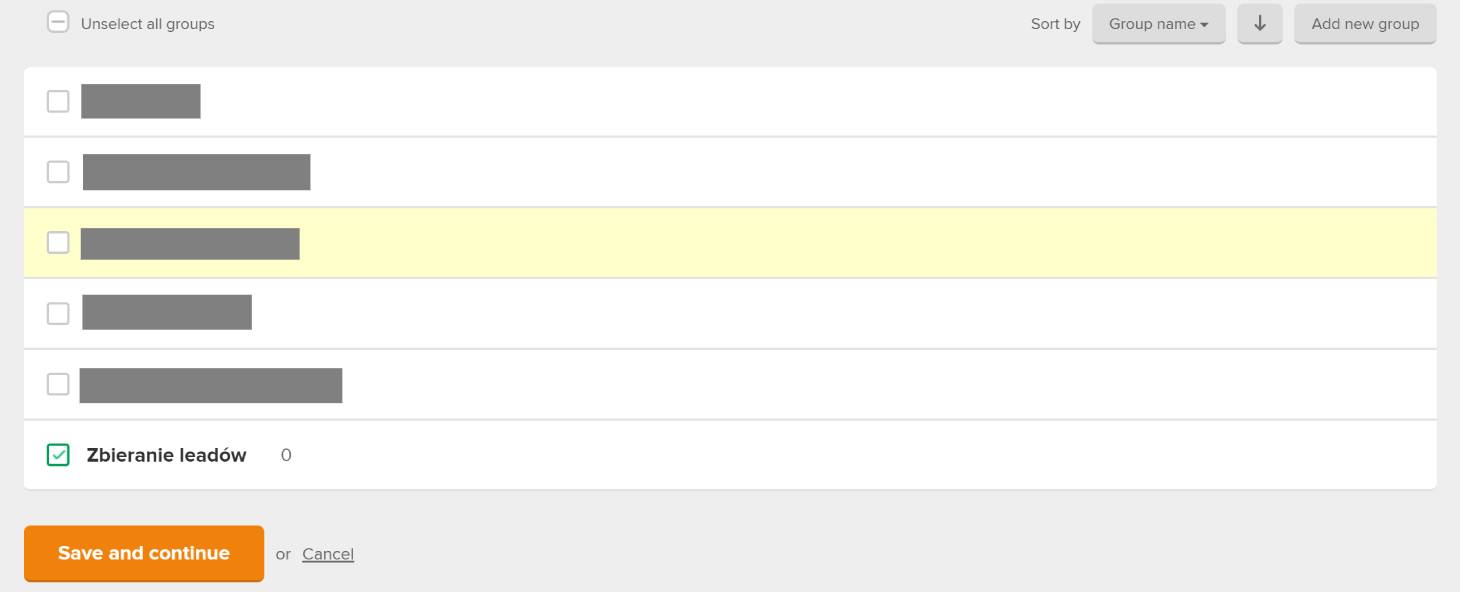Image resolution: width=1460 pixels, height=592 pixels.
Task: Click the longest redacted group name
Action: (x=211, y=385)
